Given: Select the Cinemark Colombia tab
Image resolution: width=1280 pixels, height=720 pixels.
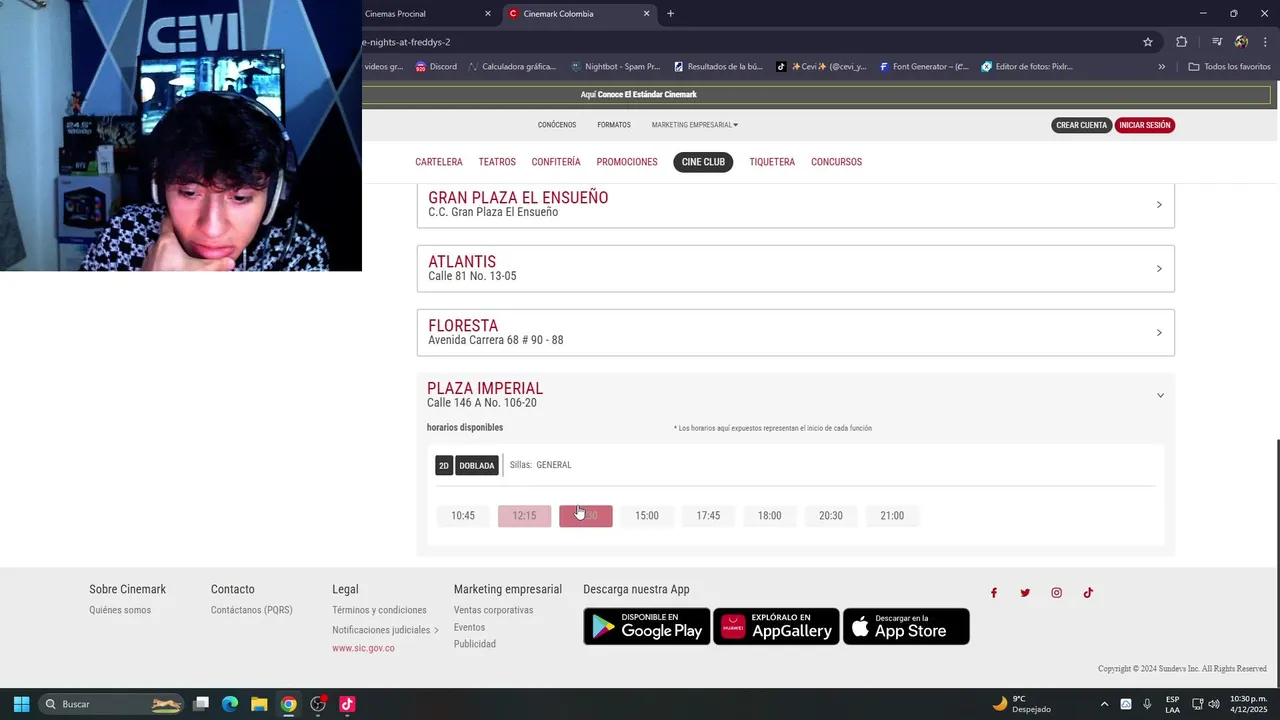Looking at the screenshot, I should [580, 14].
